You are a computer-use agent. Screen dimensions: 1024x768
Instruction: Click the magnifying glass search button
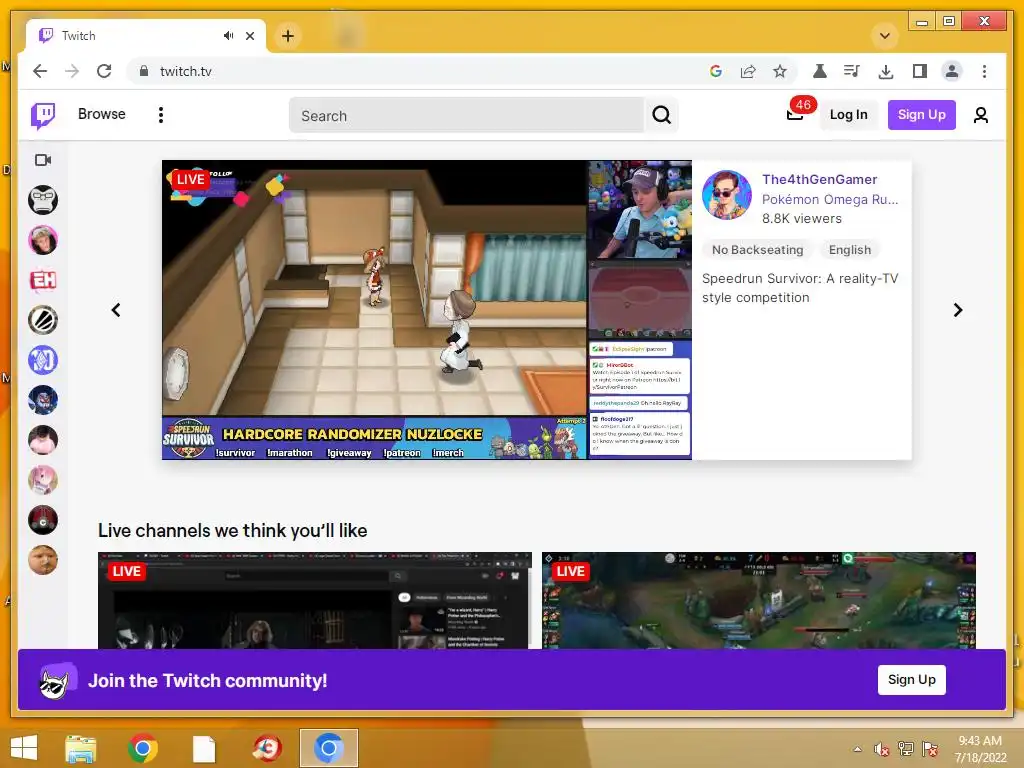[662, 115]
